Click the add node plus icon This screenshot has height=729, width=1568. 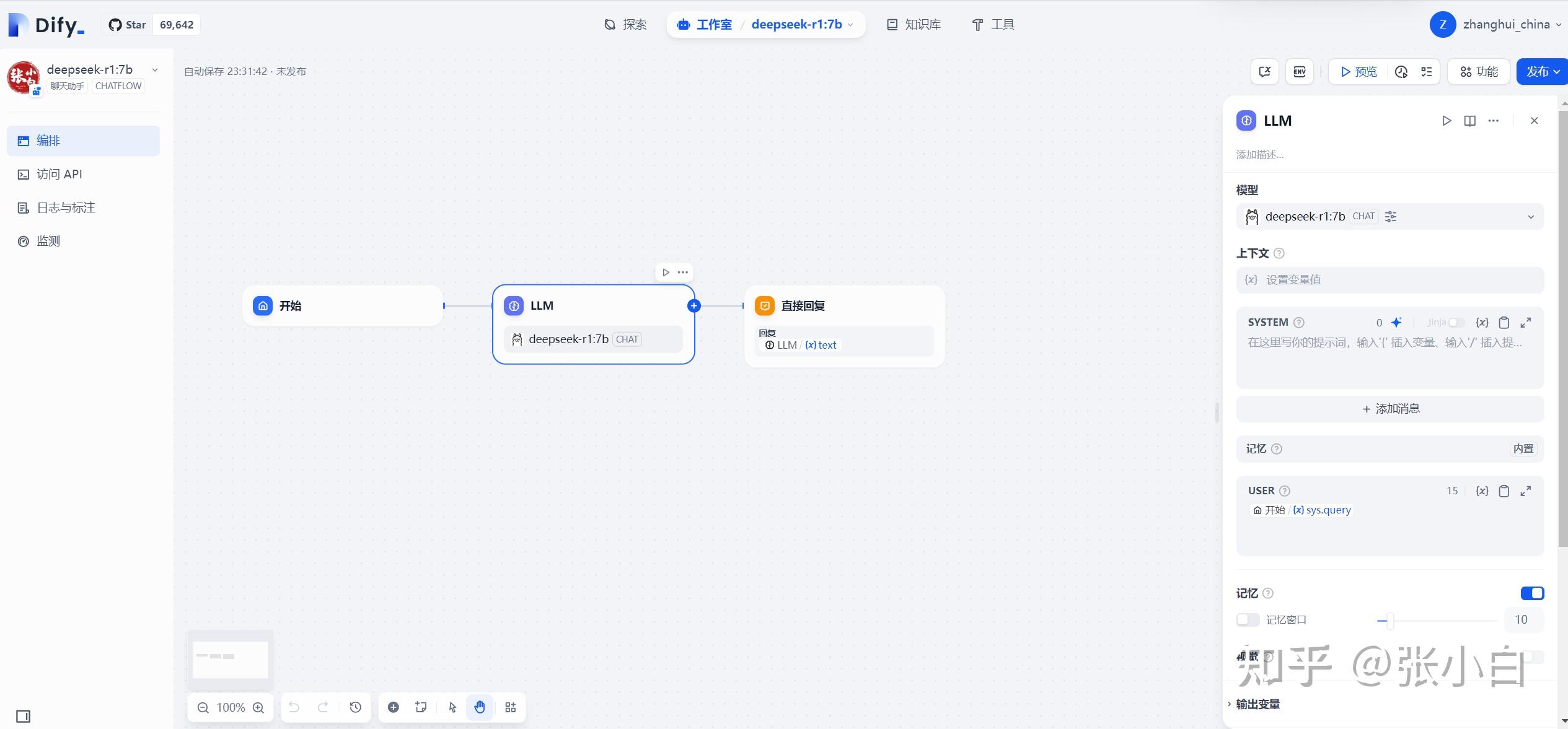pos(393,707)
